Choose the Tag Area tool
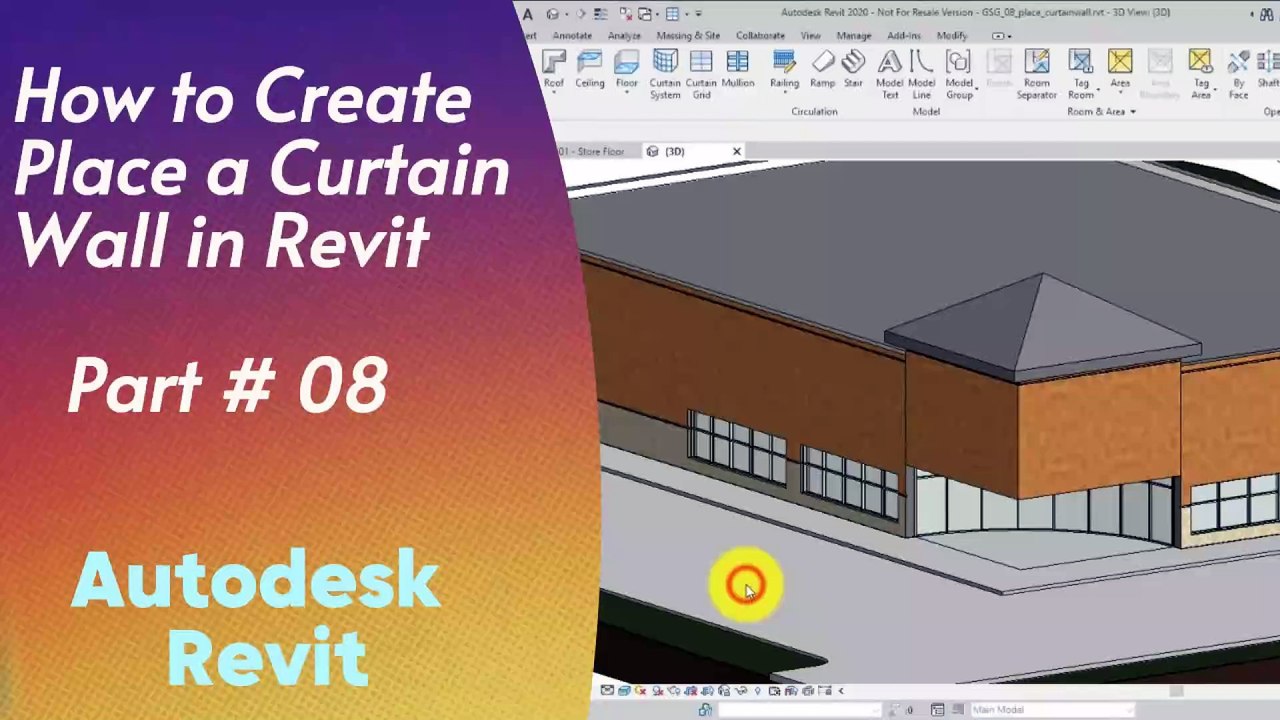Image resolution: width=1280 pixels, height=720 pixels. point(1201,75)
